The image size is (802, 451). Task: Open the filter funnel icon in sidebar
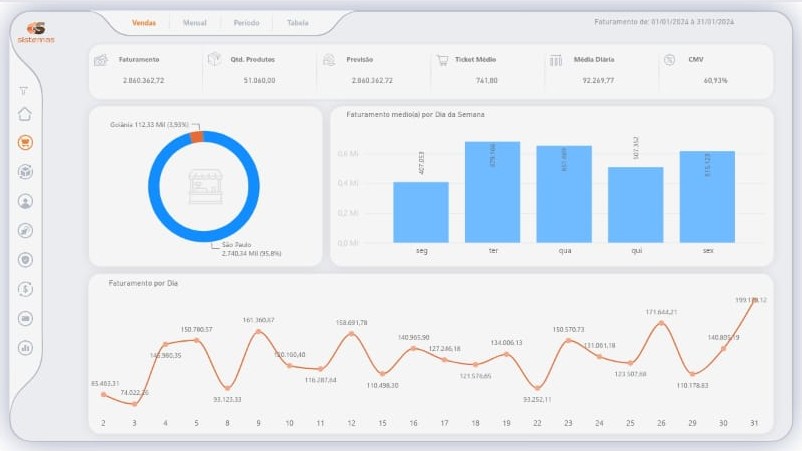tap(24, 91)
